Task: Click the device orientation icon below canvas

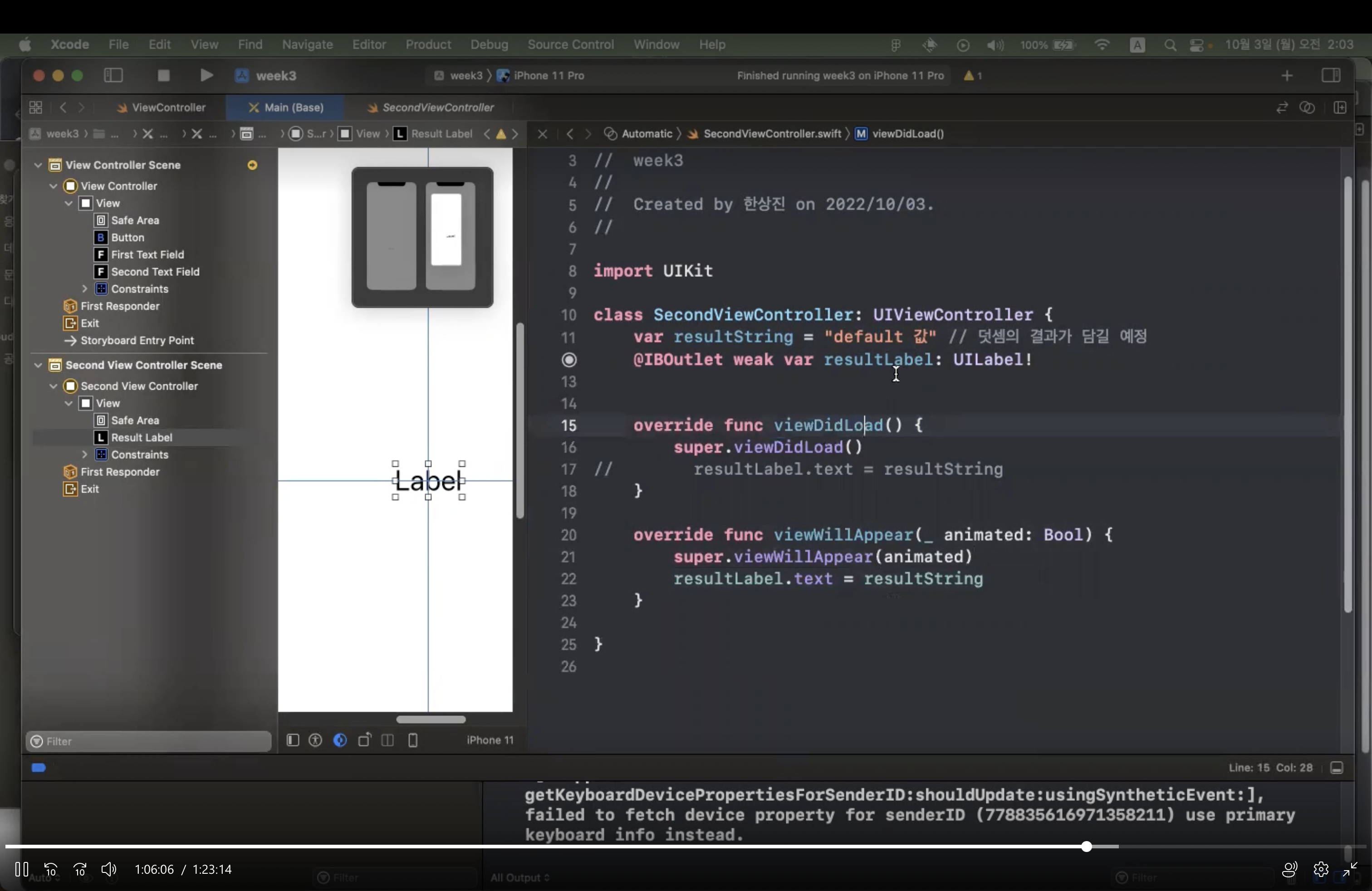Action: 364,740
